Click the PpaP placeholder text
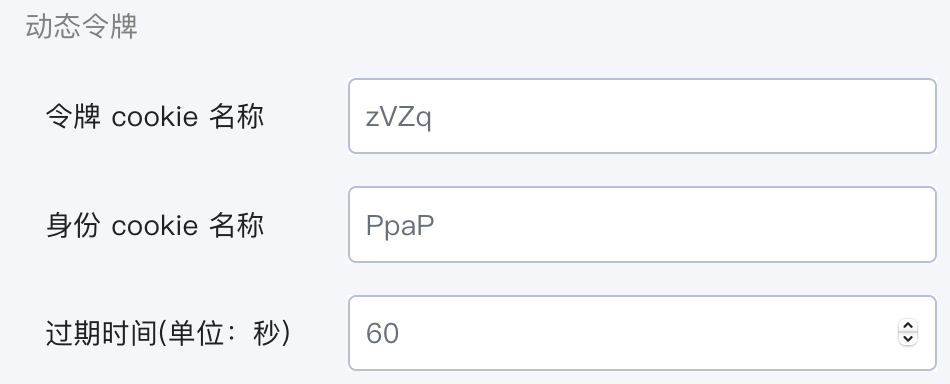Viewport: 950px width, 384px height. point(400,227)
